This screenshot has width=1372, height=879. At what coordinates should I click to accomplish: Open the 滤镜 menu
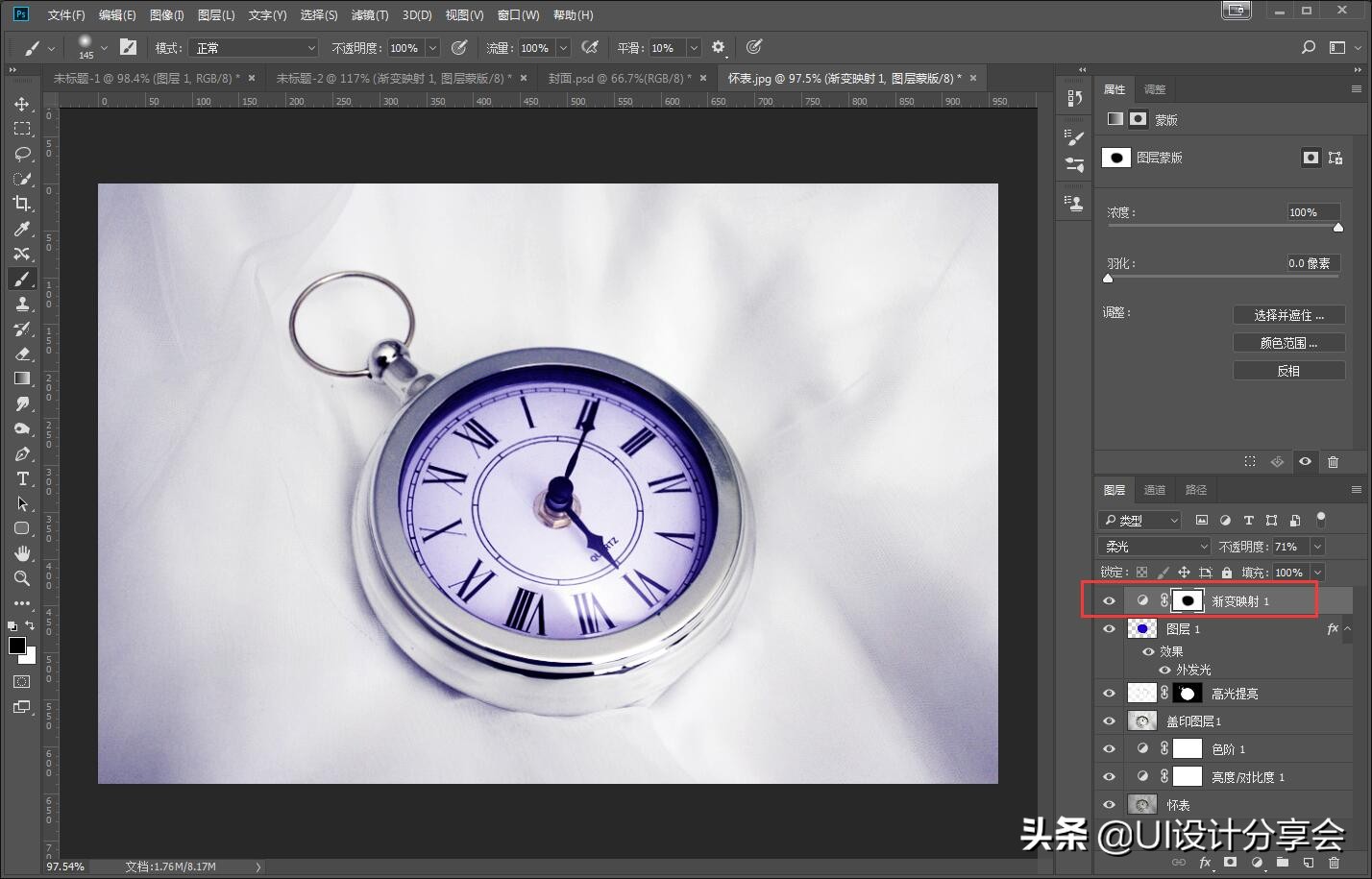pos(369,14)
